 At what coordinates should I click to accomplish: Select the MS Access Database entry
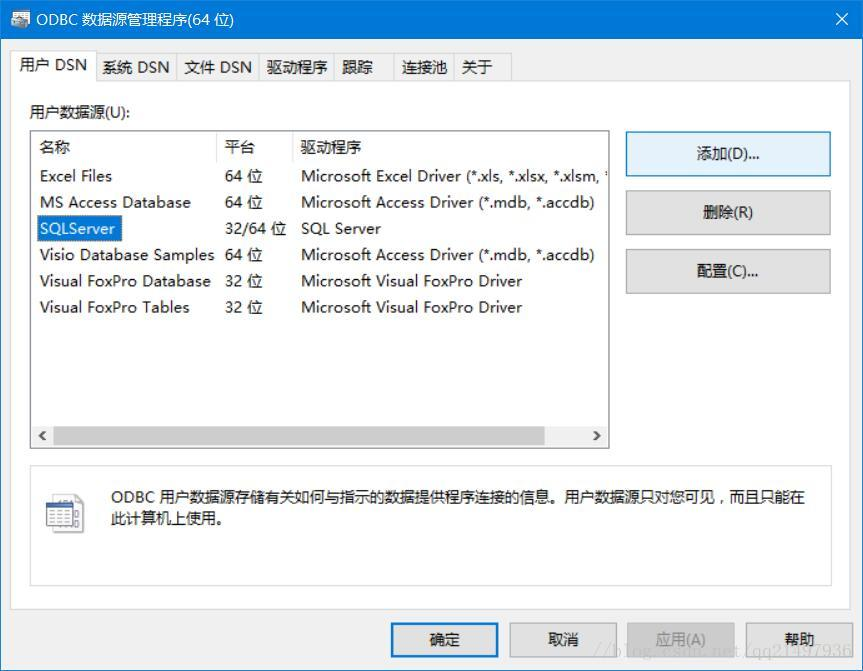(116, 202)
